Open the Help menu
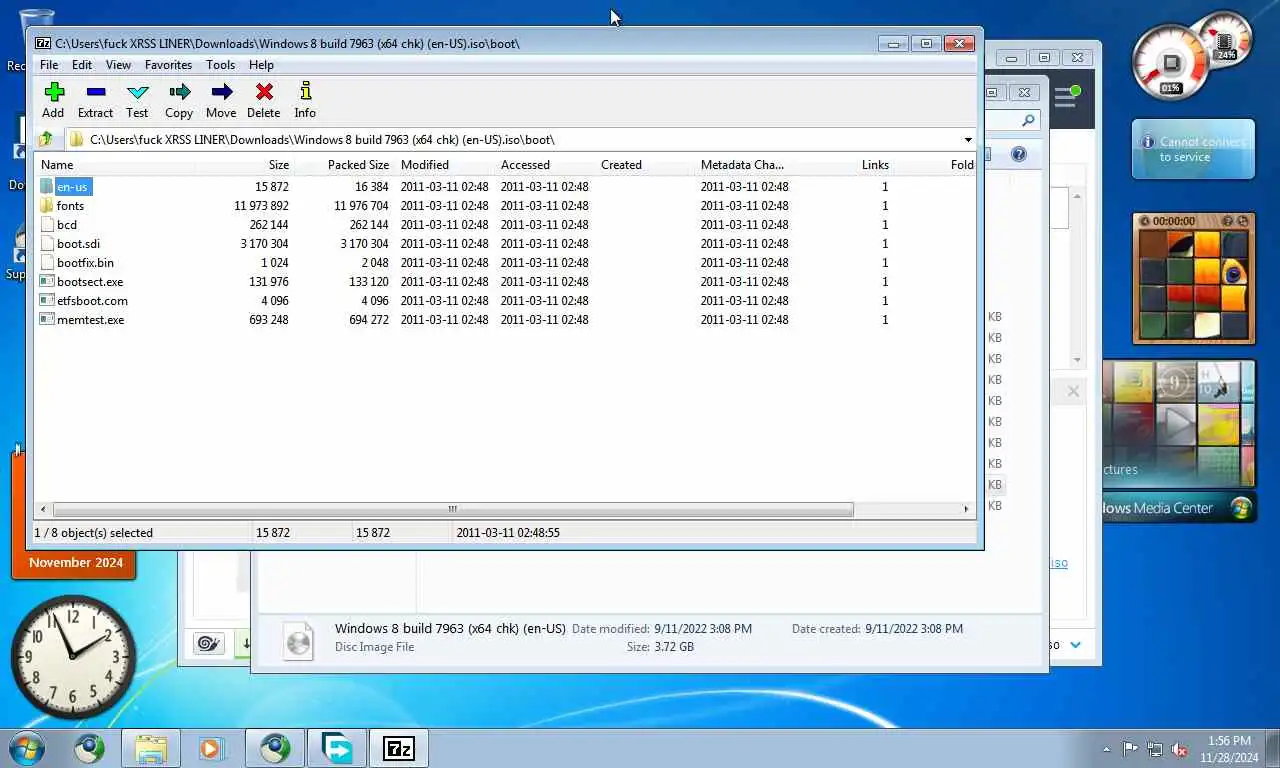Viewport: 1280px width, 768px height. pos(261,65)
